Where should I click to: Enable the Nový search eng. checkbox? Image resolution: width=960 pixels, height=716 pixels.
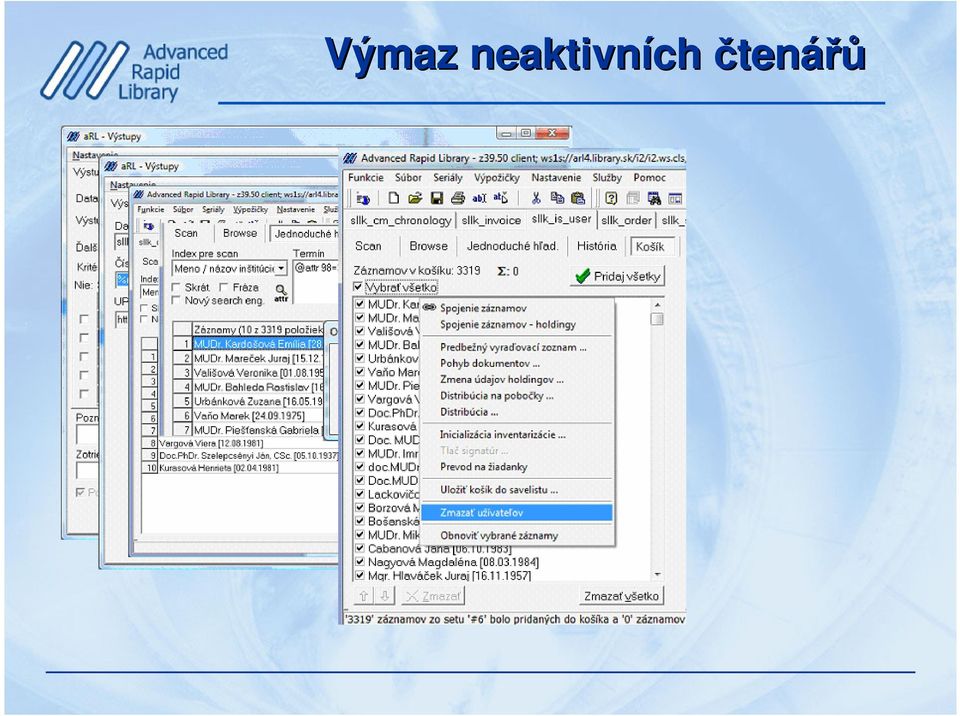click(176, 301)
